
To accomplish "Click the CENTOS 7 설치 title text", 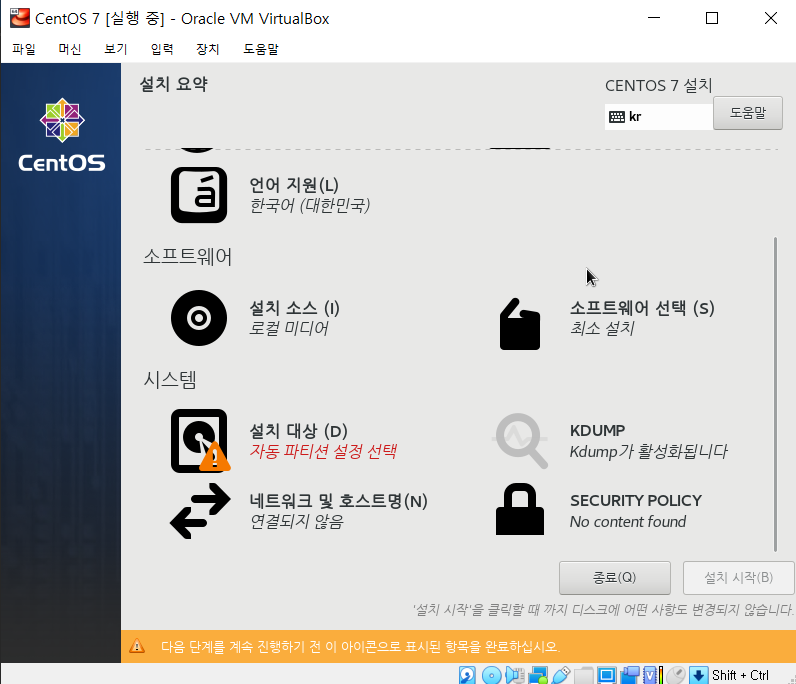I will pyautogui.click(x=658, y=85).
